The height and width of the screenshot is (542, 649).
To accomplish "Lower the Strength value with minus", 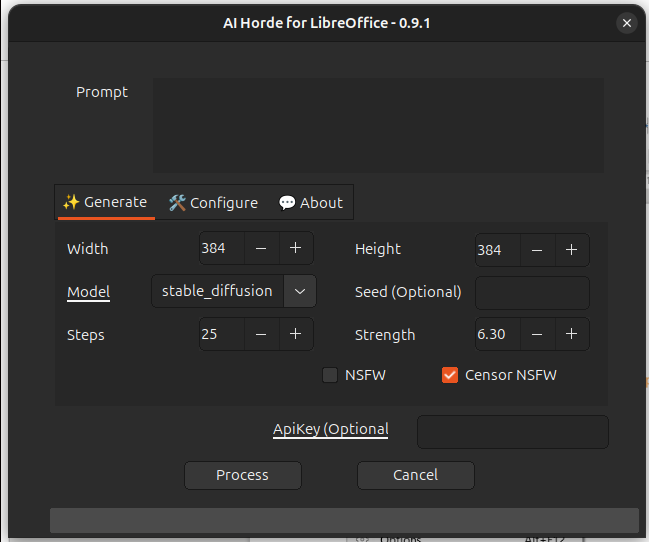I will (537, 334).
